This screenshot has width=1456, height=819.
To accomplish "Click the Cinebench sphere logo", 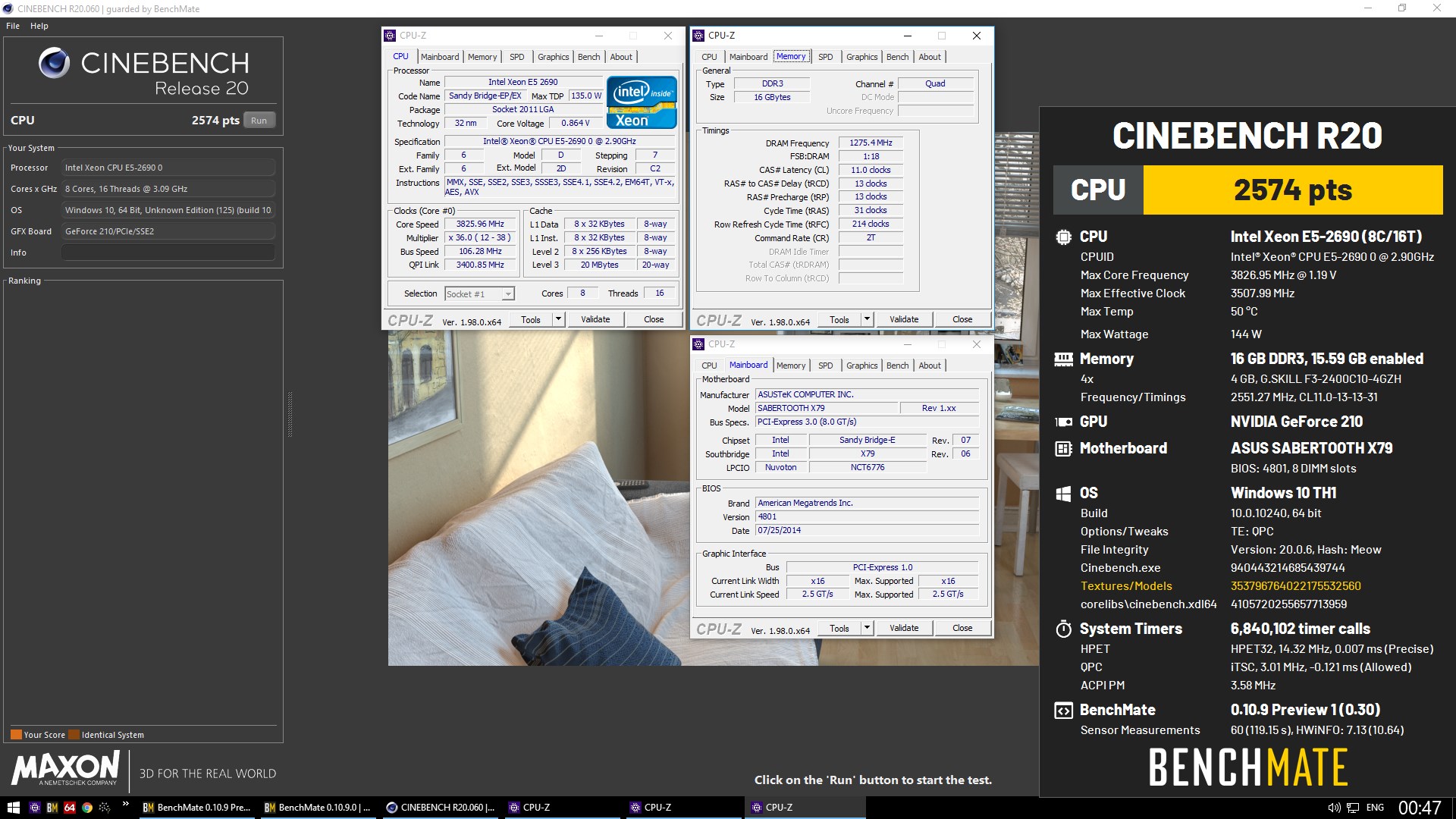I will (x=54, y=63).
